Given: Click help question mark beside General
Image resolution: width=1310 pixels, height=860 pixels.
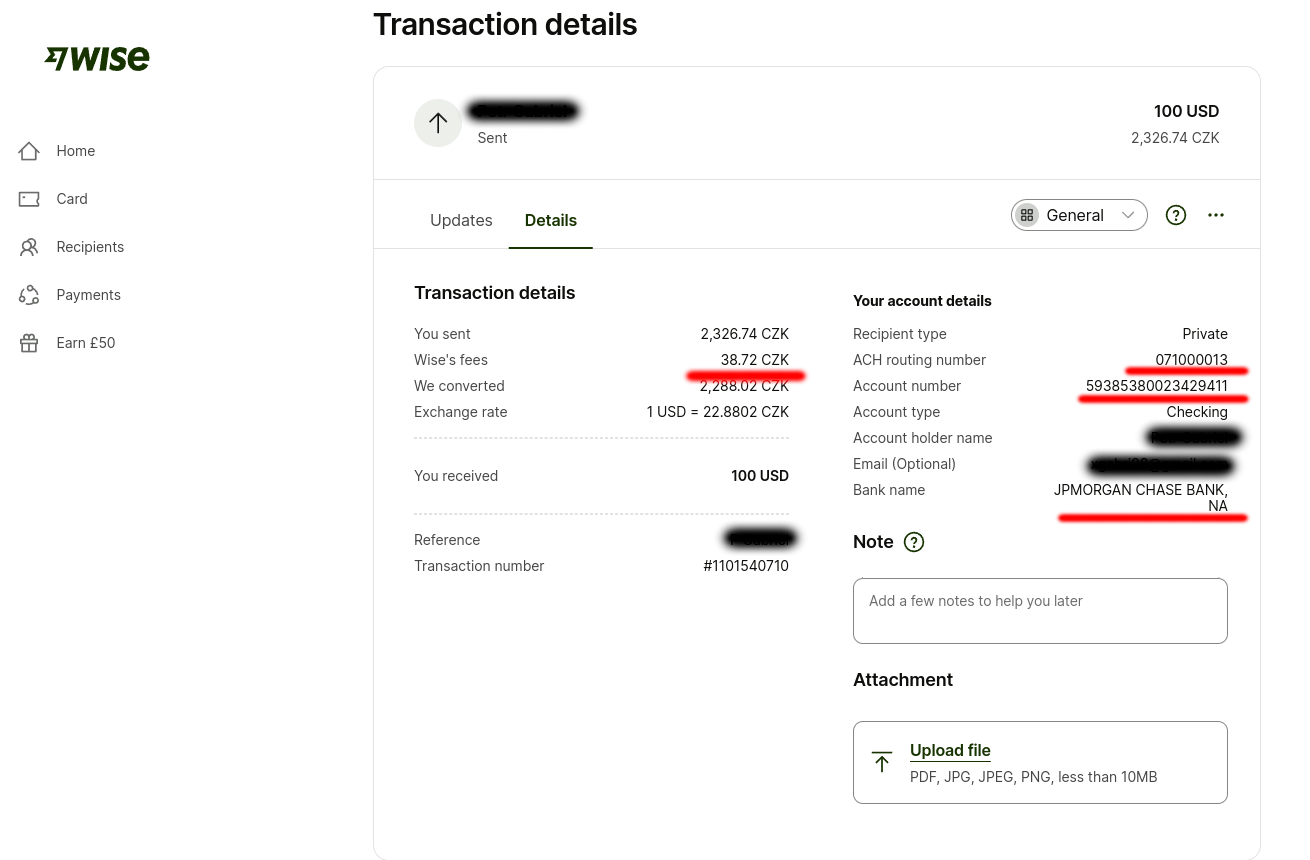Looking at the screenshot, I should pyautogui.click(x=1176, y=215).
